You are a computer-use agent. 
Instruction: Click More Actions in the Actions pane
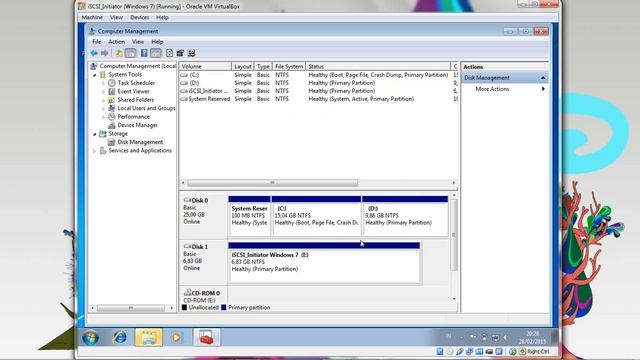tap(492, 89)
